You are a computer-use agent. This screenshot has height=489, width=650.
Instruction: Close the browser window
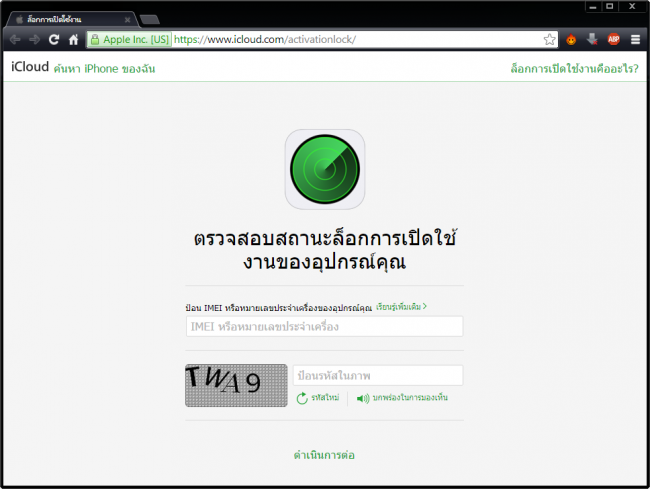tap(632, 7)
